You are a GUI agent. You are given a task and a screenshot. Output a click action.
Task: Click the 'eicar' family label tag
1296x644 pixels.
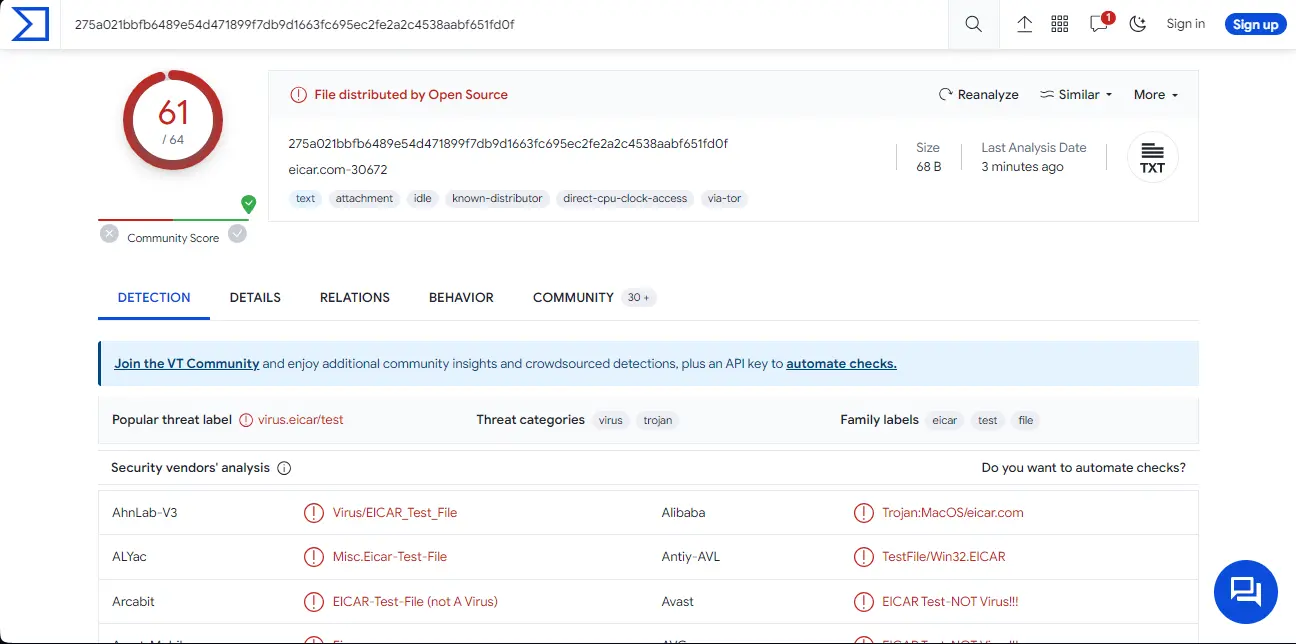[945, 420]
